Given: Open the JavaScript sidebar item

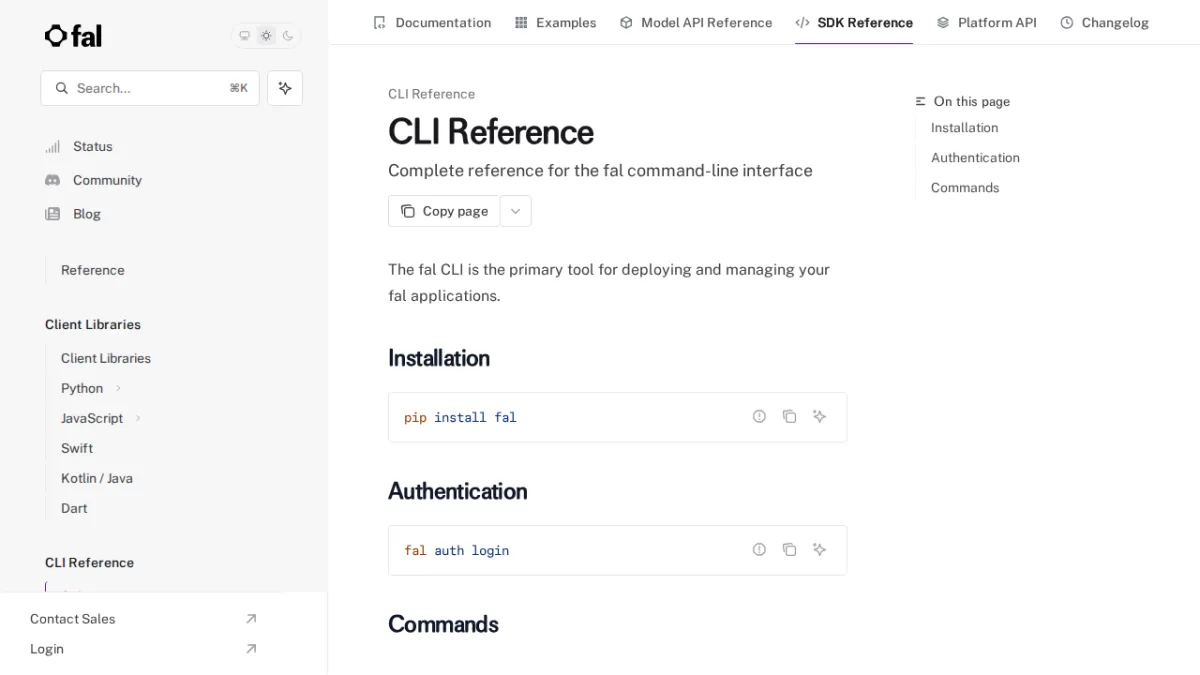Looking at the screenshot, I should pyautogui.click(x=92, y=418).
